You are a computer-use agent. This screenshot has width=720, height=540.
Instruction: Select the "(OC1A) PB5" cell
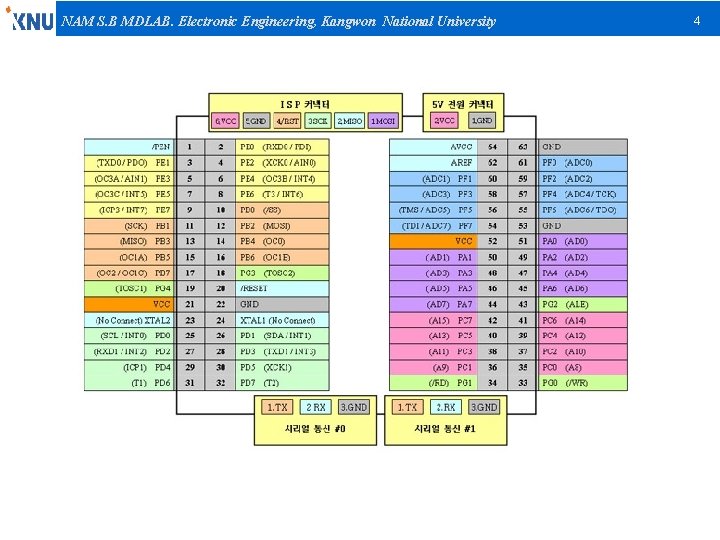pyautogui.click(x=129, y=257)
